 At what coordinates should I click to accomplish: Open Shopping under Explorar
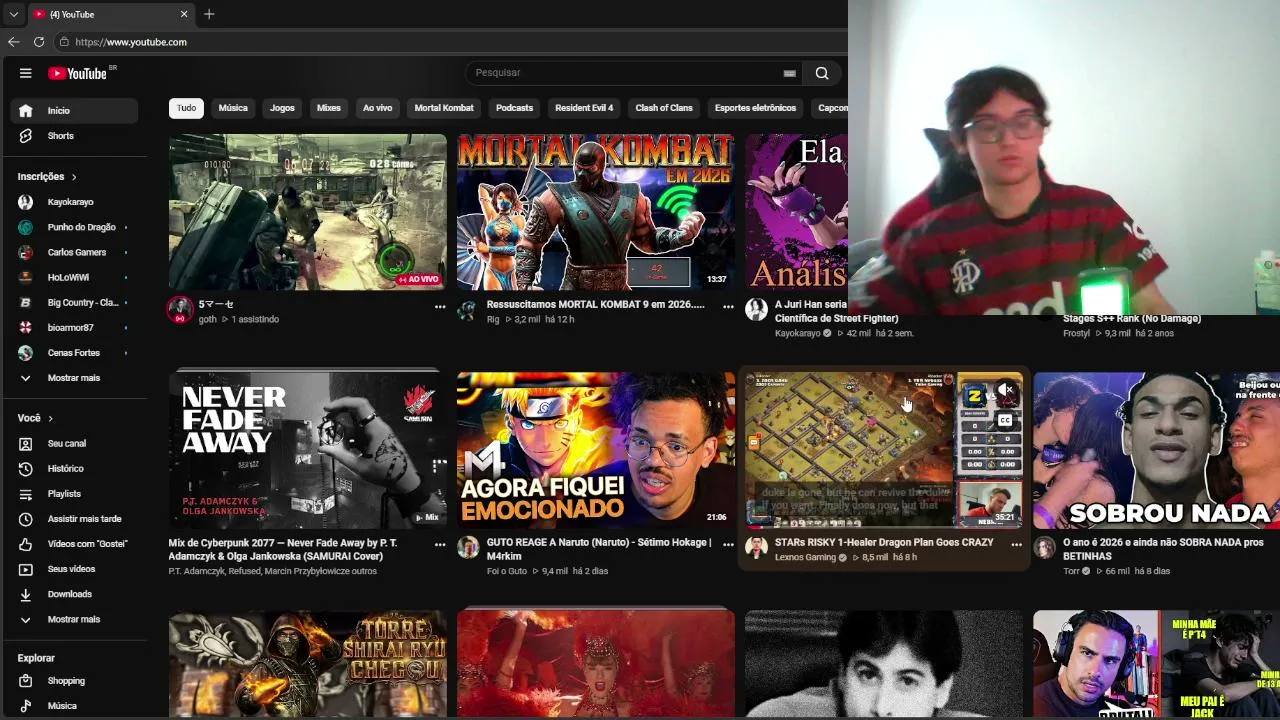[74, 681]
